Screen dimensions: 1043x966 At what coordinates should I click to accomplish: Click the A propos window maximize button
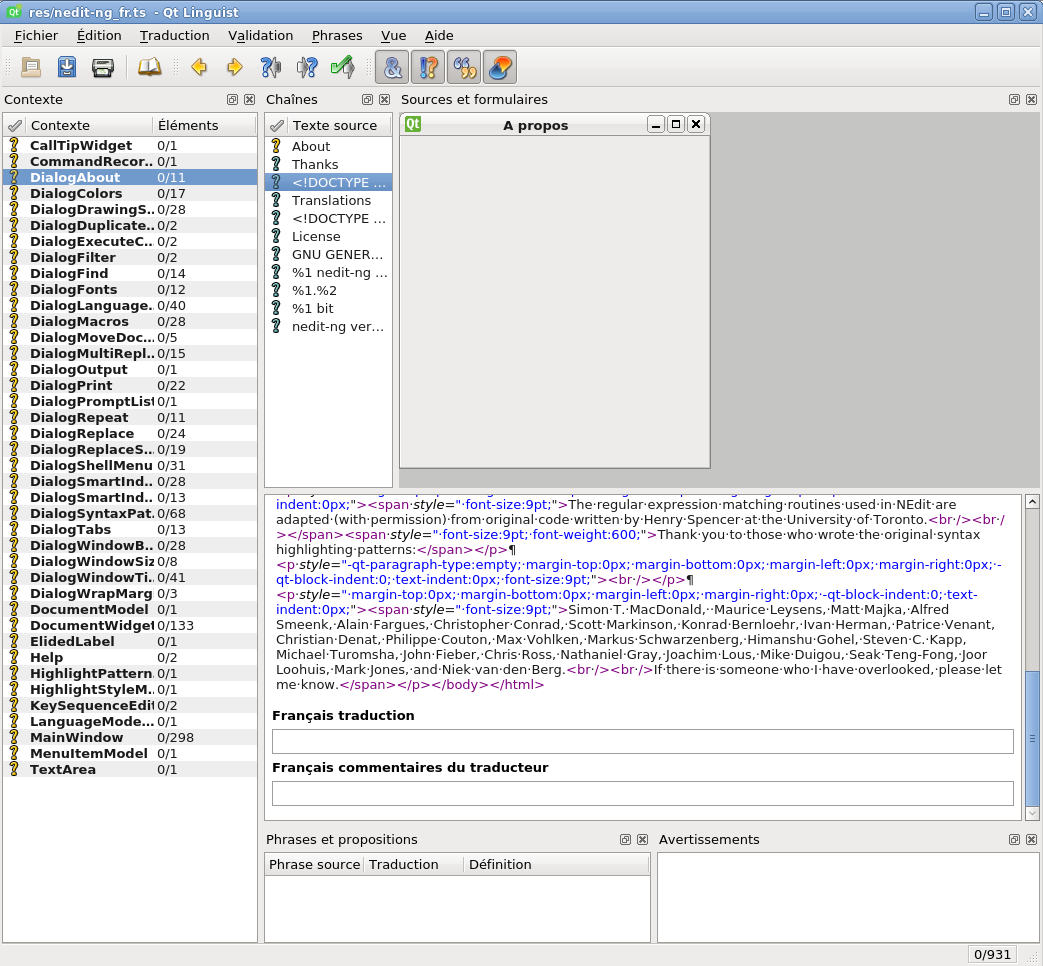[x=676, y=124]
